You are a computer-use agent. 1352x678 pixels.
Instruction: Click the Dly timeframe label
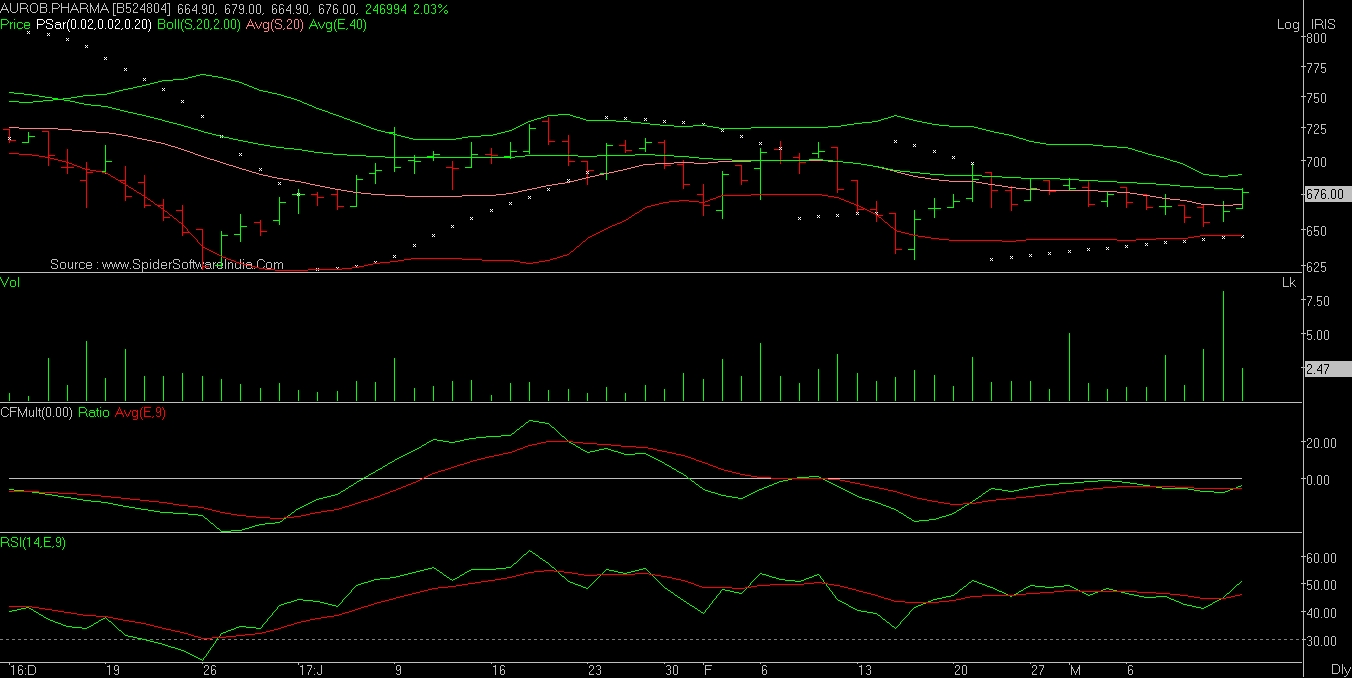click(1341, 668)
